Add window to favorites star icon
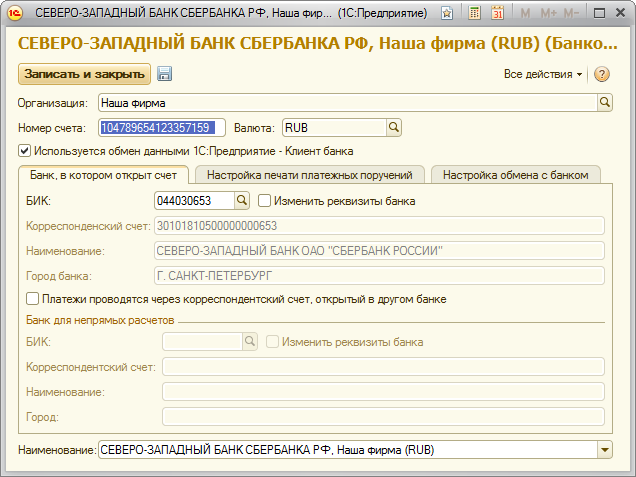Image resolution: width=636 pixels, height=477 pixels. [x=447, y=13]
